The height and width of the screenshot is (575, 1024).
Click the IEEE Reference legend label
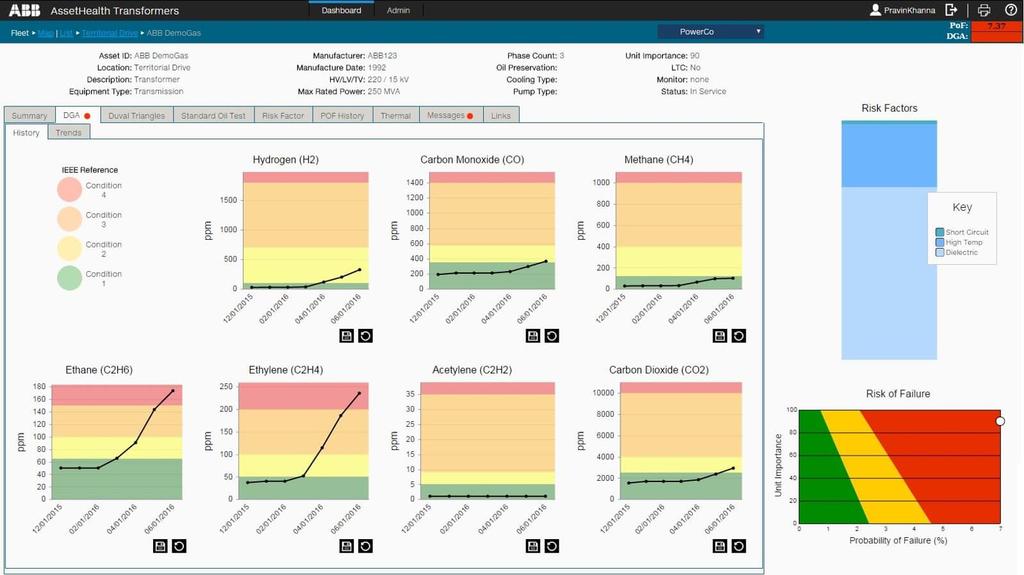click(89, 170)
